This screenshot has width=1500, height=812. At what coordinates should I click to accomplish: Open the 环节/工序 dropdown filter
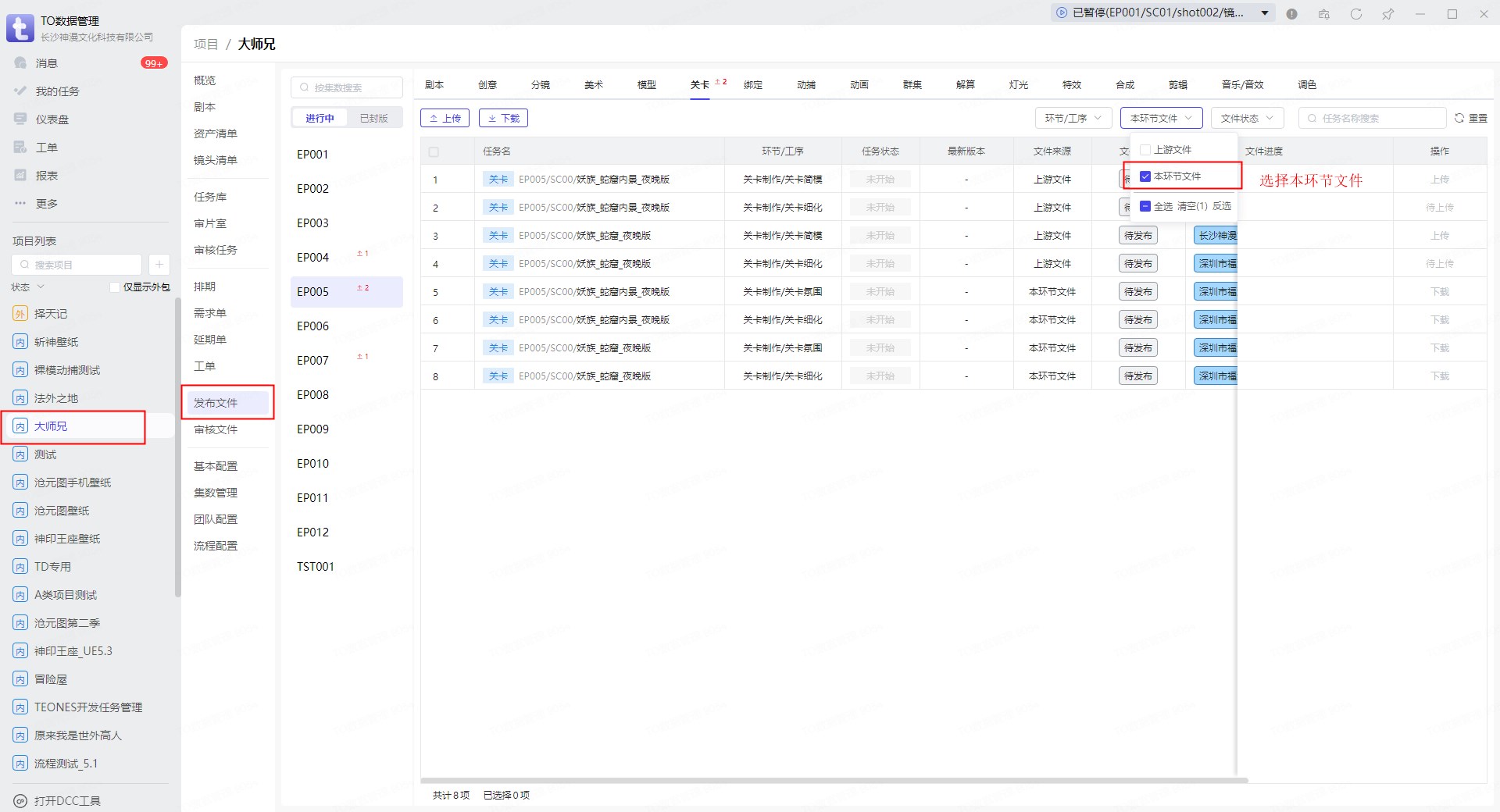click(x=1073, y=119)
